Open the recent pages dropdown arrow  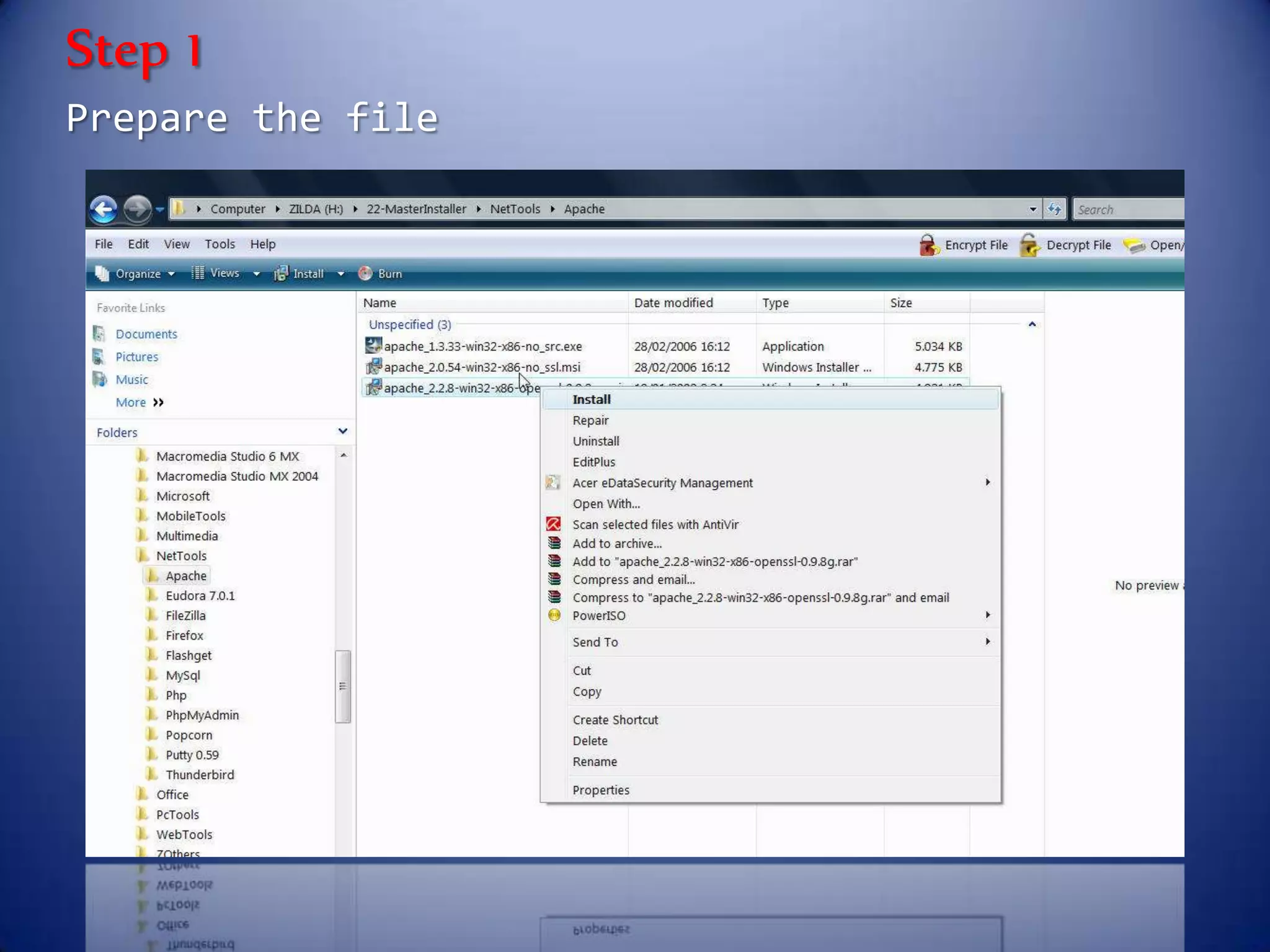[159, 209]
